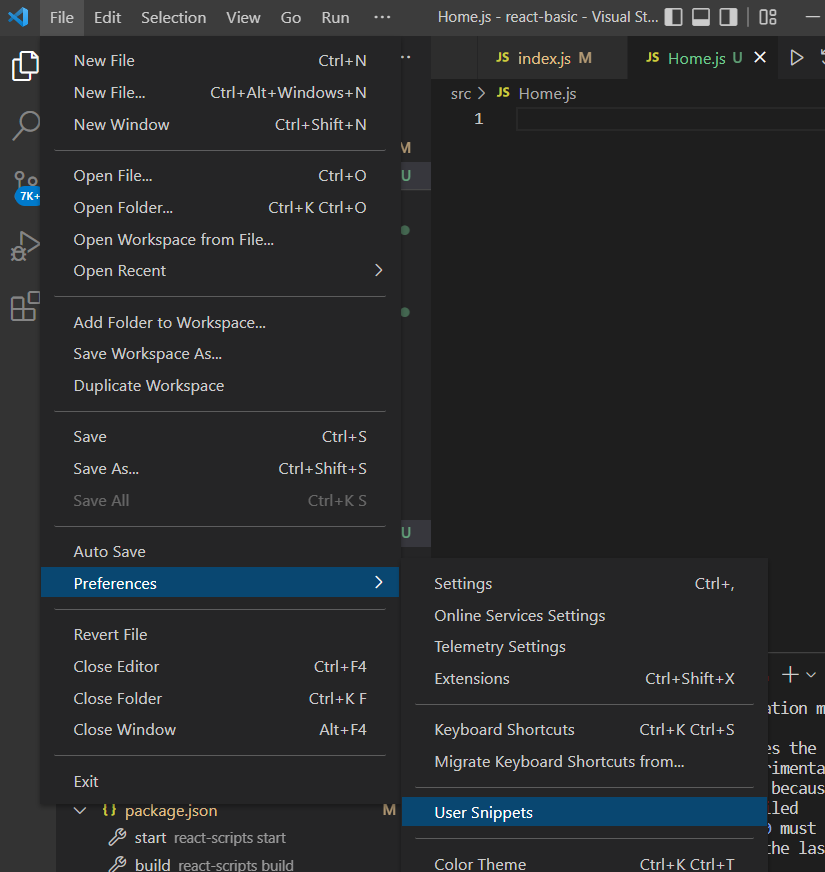Viewport: 825px width, 872px height.
Task: Collapse the package.json tree node
Action: [x=81, y=810]
